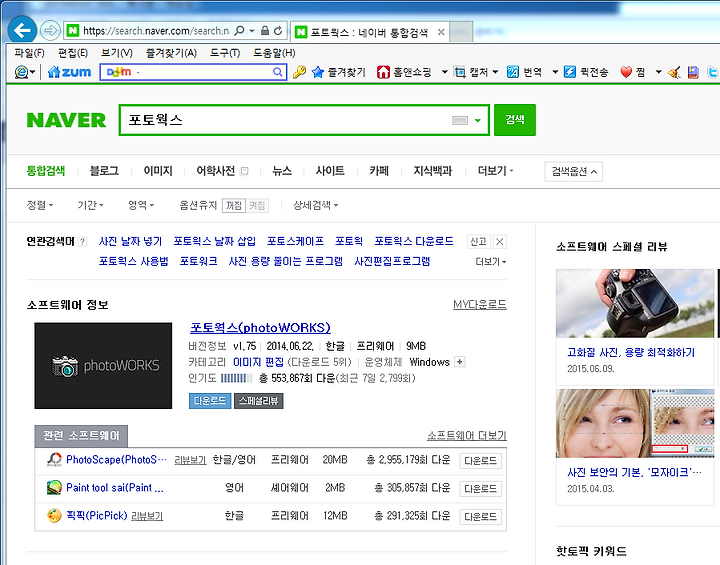Screen dimensions: 720x565
Task: Go back with the browser back arrow
Action: click(22, 30)
